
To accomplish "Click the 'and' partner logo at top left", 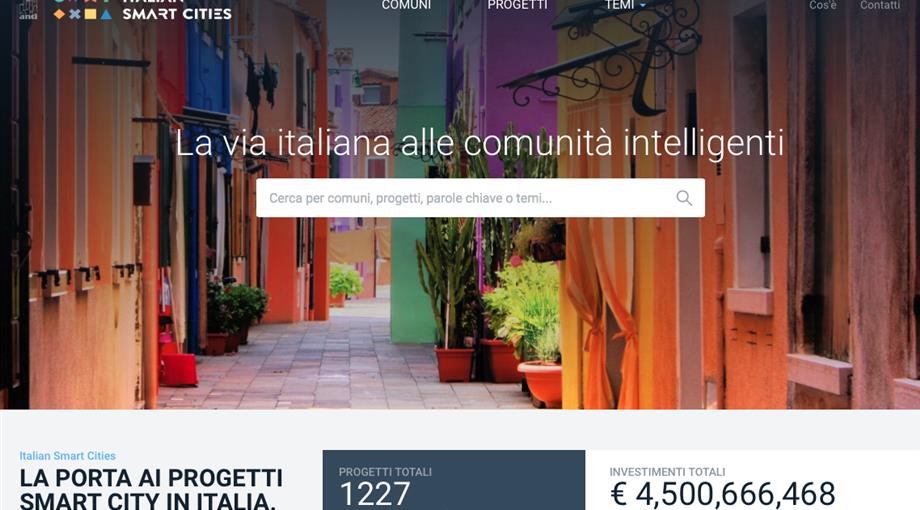I will pos(28,10).
